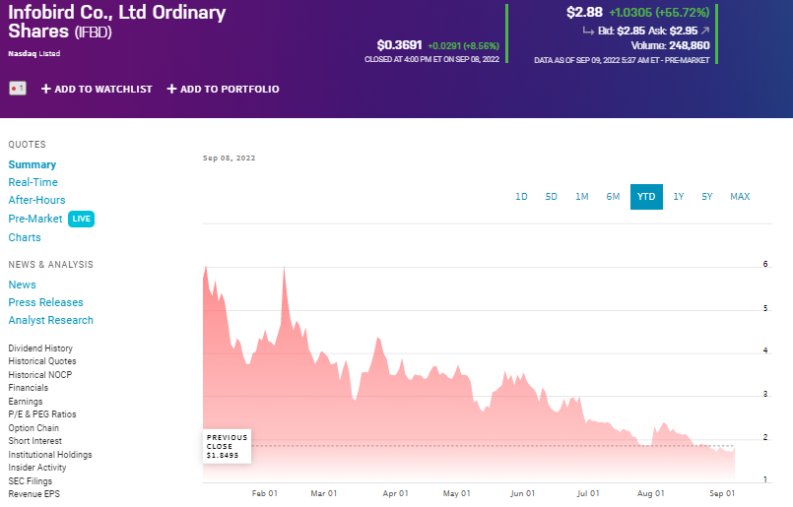
Task: Click the closing price $0.3691
Action: (400, 46)
